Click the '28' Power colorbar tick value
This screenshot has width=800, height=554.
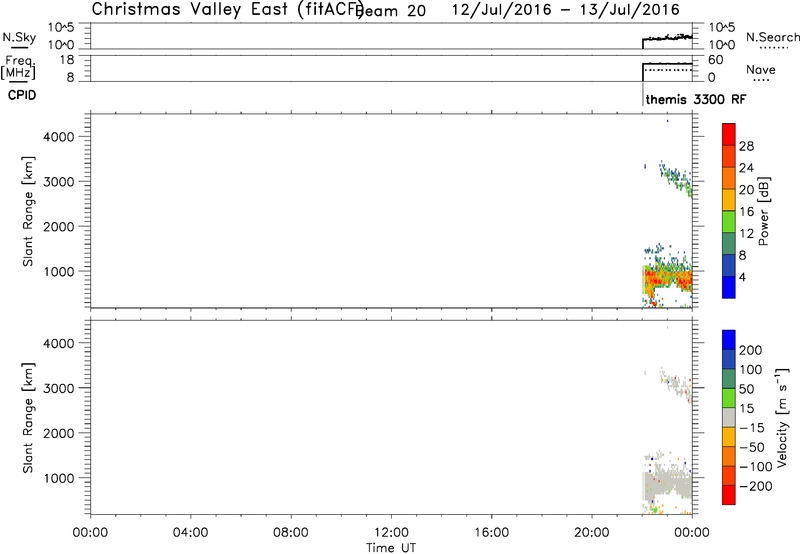[x=746, y=146]
